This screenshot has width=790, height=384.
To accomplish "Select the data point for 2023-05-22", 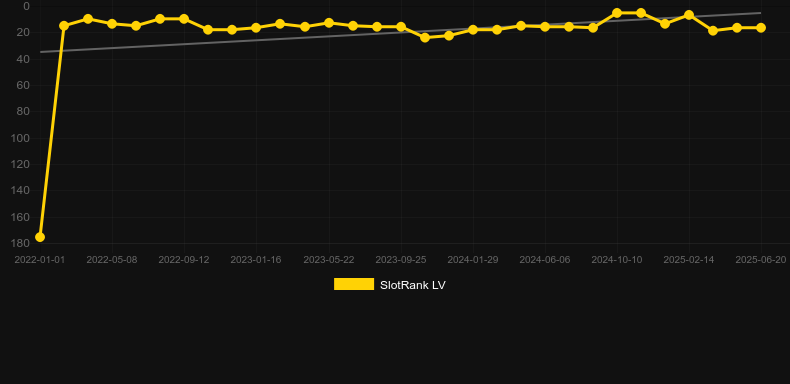I will [329, 23].
